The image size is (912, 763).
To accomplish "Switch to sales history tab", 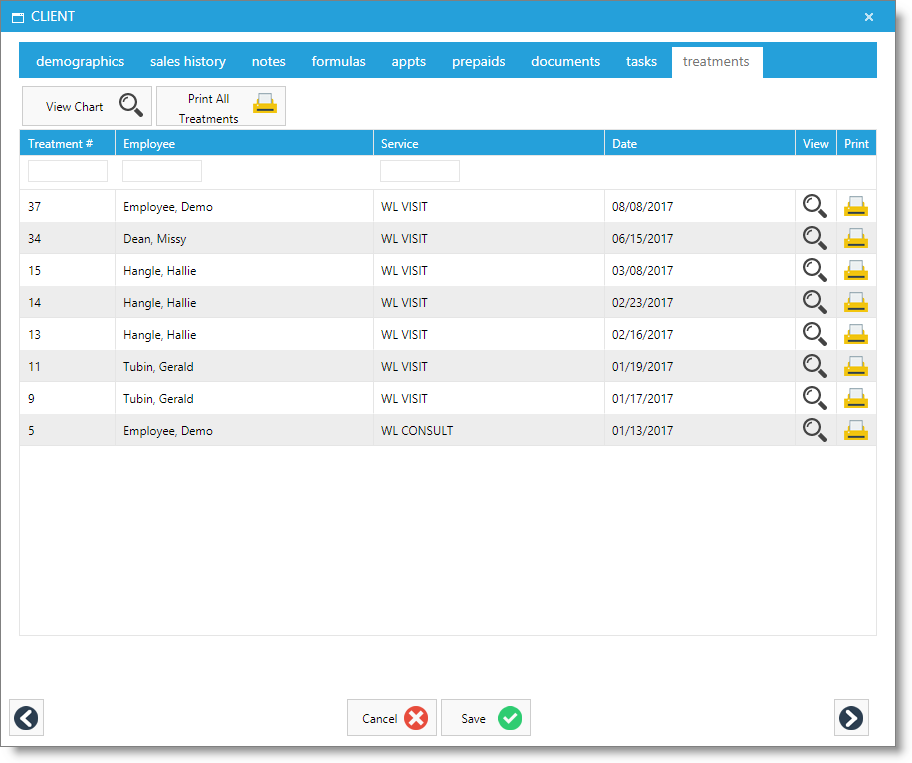I will [x=188, y=61].
